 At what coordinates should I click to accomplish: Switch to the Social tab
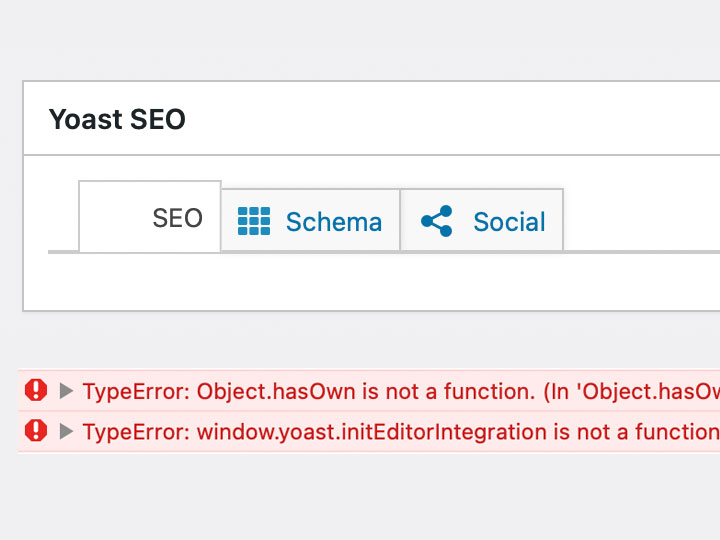coord(482,220)
